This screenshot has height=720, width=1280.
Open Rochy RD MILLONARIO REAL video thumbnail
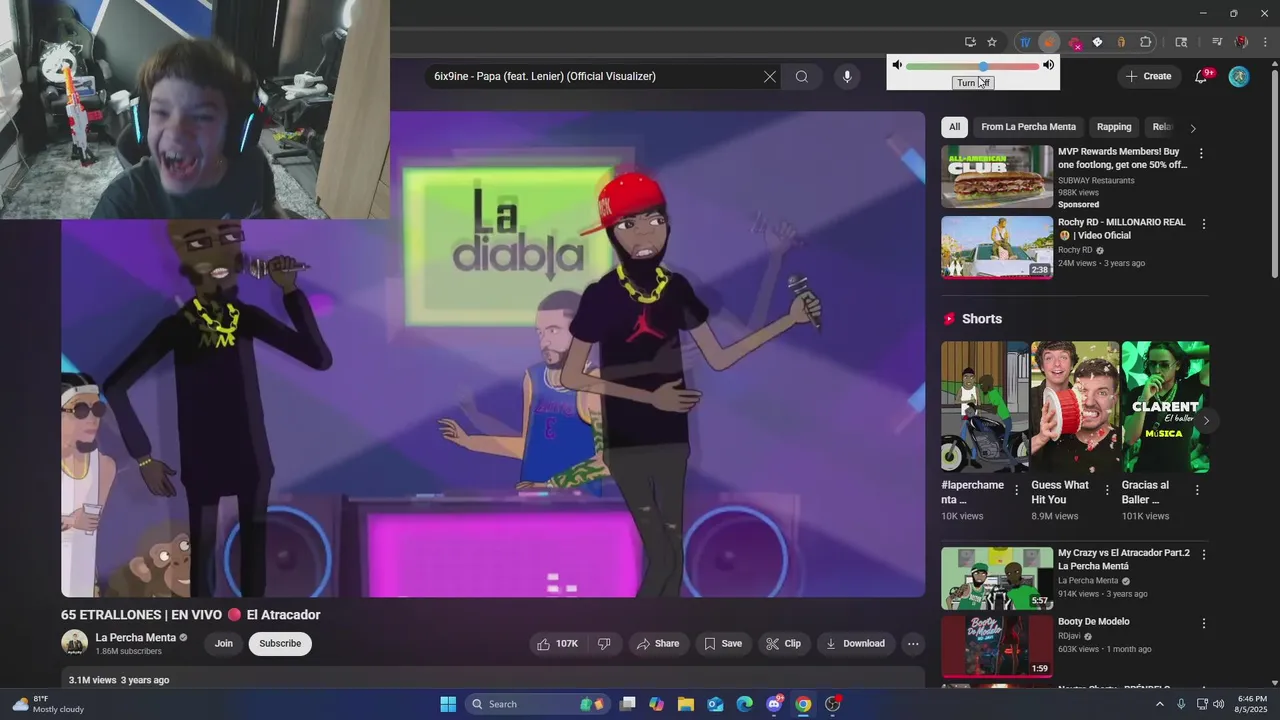(x=997, y=247)
